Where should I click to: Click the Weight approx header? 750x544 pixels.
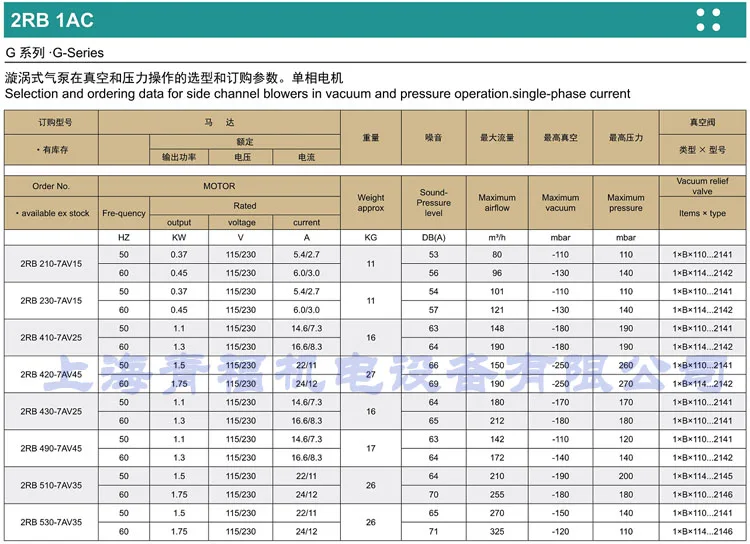coord(371,203)
